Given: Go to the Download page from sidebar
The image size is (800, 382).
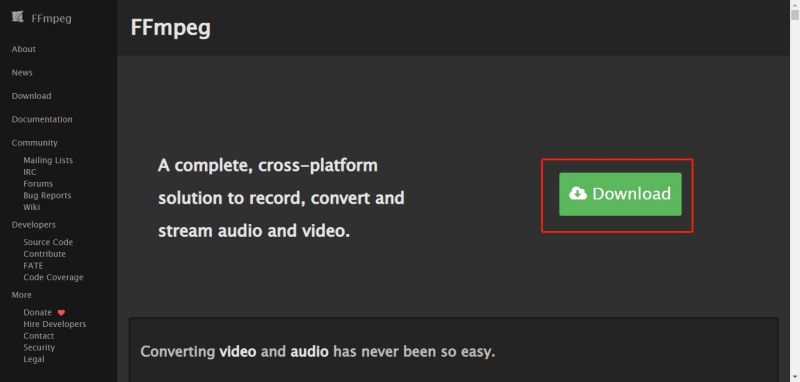Looking at the screenshot, I should [31, 96].
